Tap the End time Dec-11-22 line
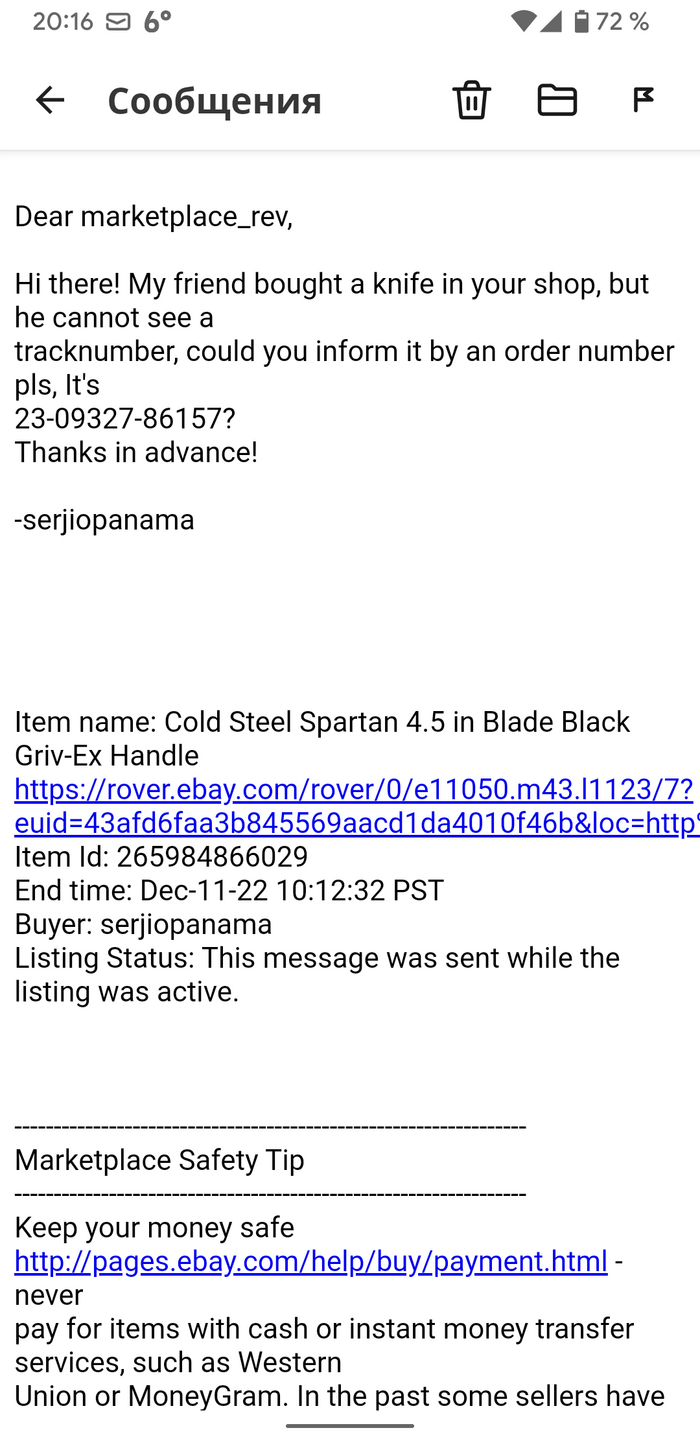700x1439 pixels. coord(229,890)
